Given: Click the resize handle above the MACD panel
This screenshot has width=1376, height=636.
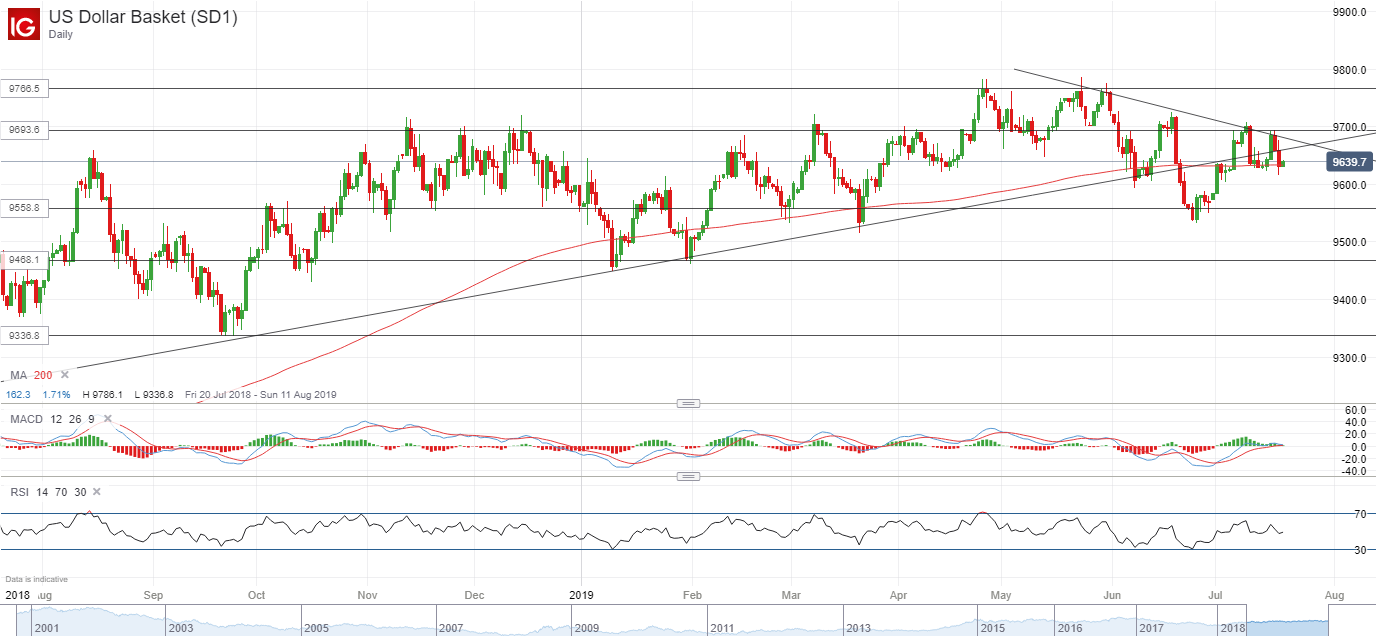Looking at the screenshot, I should click(x=687, y=403).
